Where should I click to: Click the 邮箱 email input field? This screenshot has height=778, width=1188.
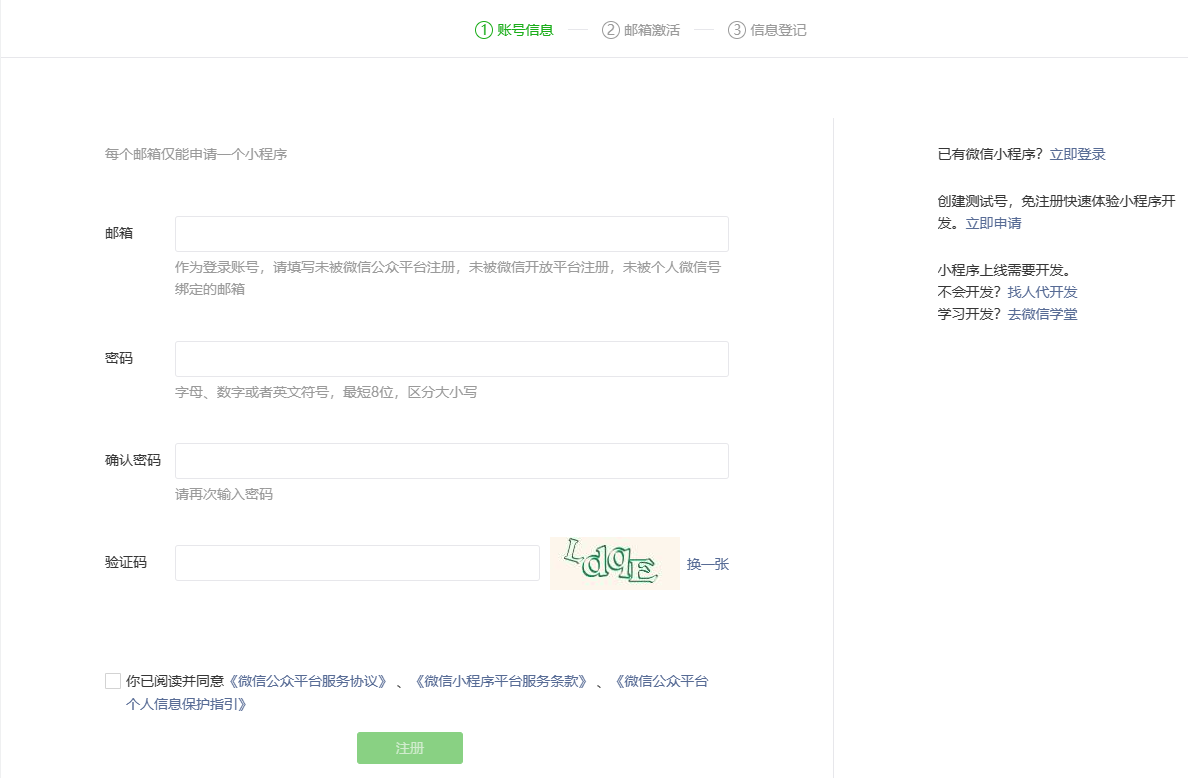tap(452, 233)
